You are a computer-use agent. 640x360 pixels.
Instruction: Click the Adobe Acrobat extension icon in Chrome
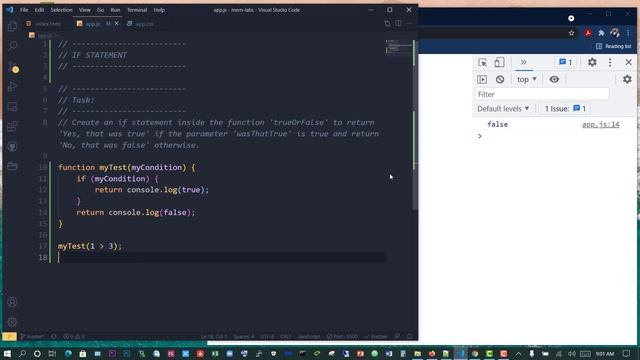tap(588, 33)
